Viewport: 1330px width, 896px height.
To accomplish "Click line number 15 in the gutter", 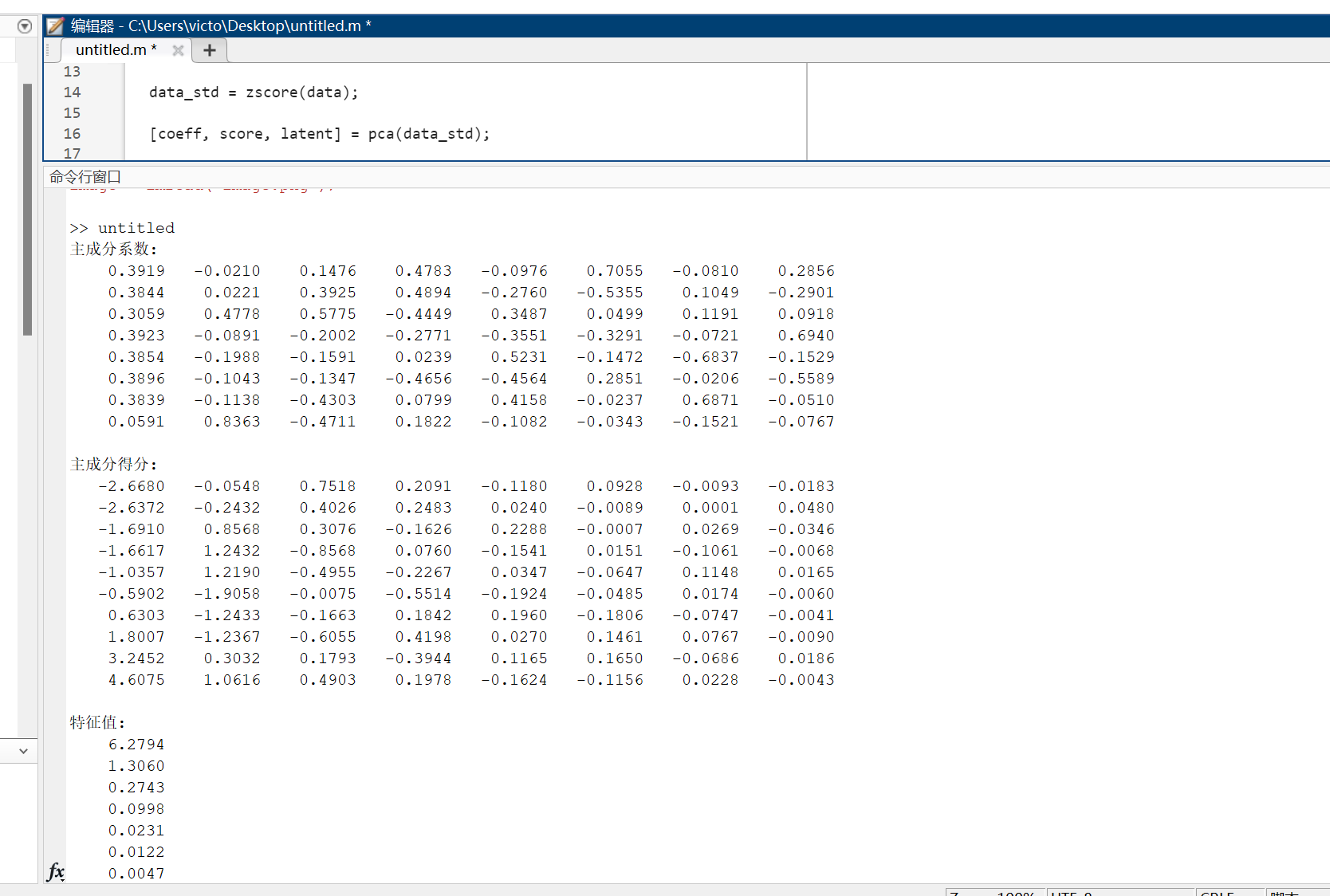I will (72, 113).
